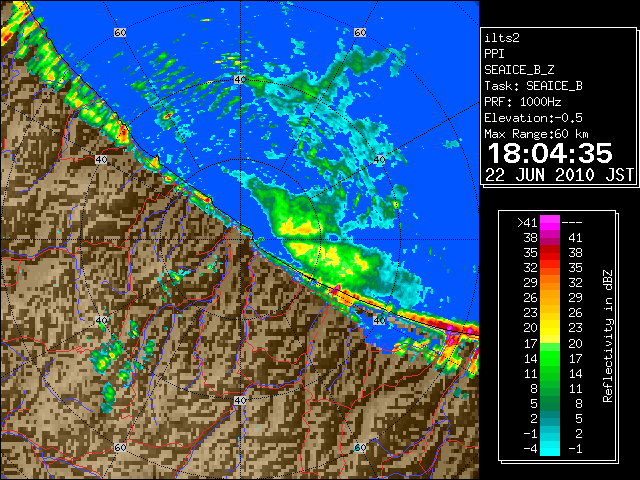Select the '22 JUN 2010 JST' date
This screenshot has width=640, height=480.
point(560,175)
